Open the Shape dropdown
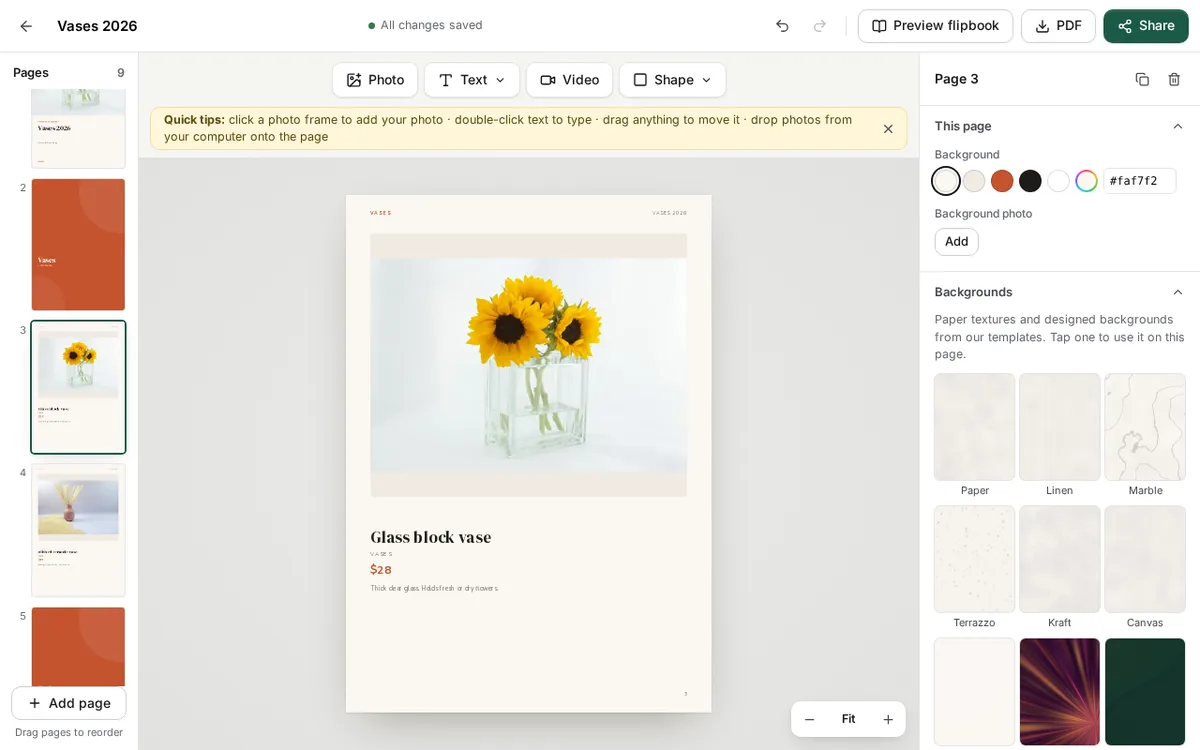This screenshot has height=750, width=1200. [672, 80]
